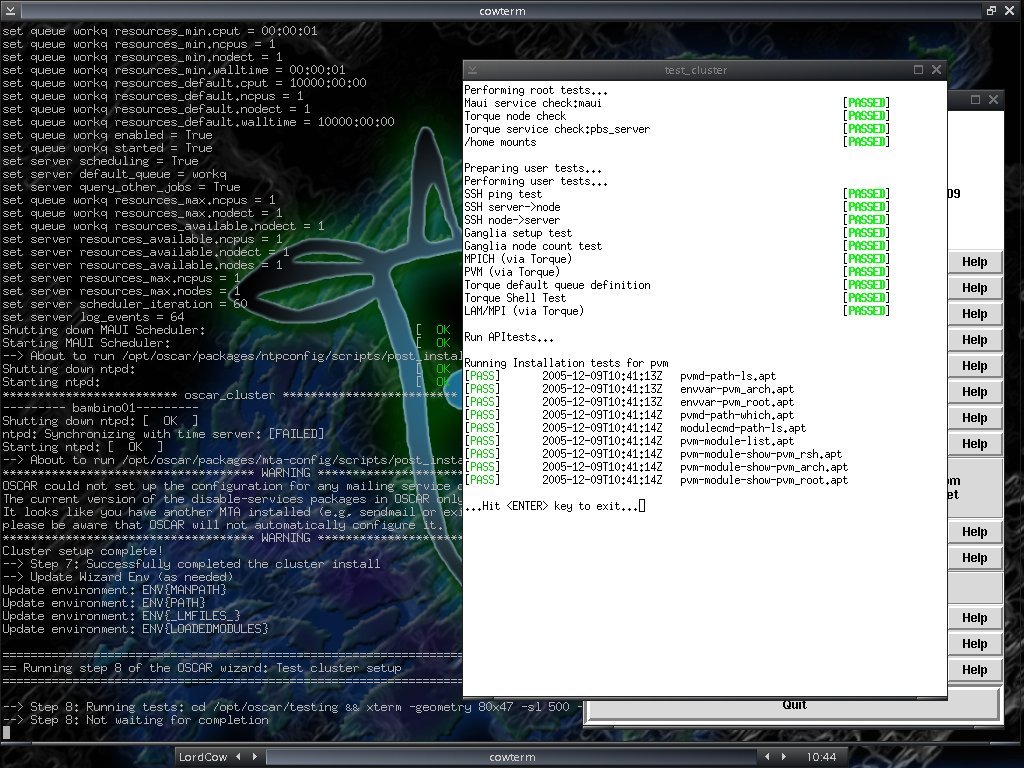Screen dimensions: 1024x768
Task: Click the topmost Help button
Action: coord(974,262)
